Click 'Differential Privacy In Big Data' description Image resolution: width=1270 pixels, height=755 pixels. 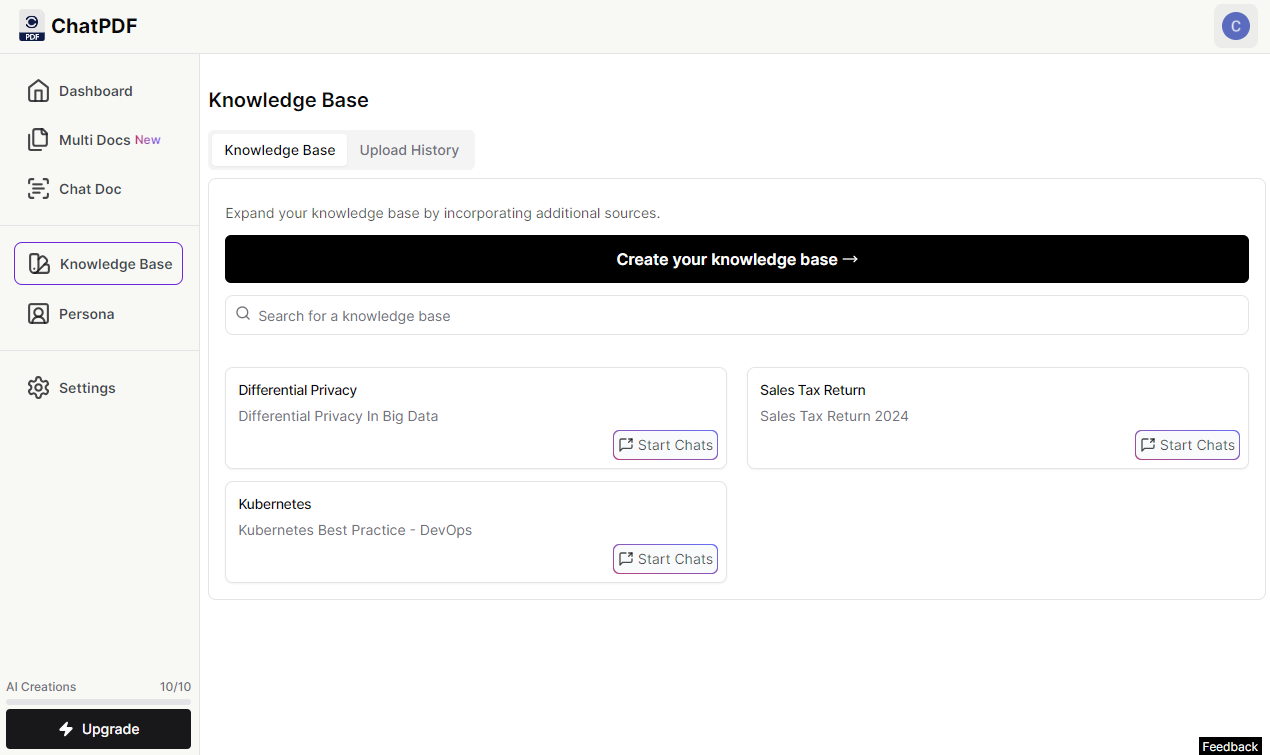[338, 416]
